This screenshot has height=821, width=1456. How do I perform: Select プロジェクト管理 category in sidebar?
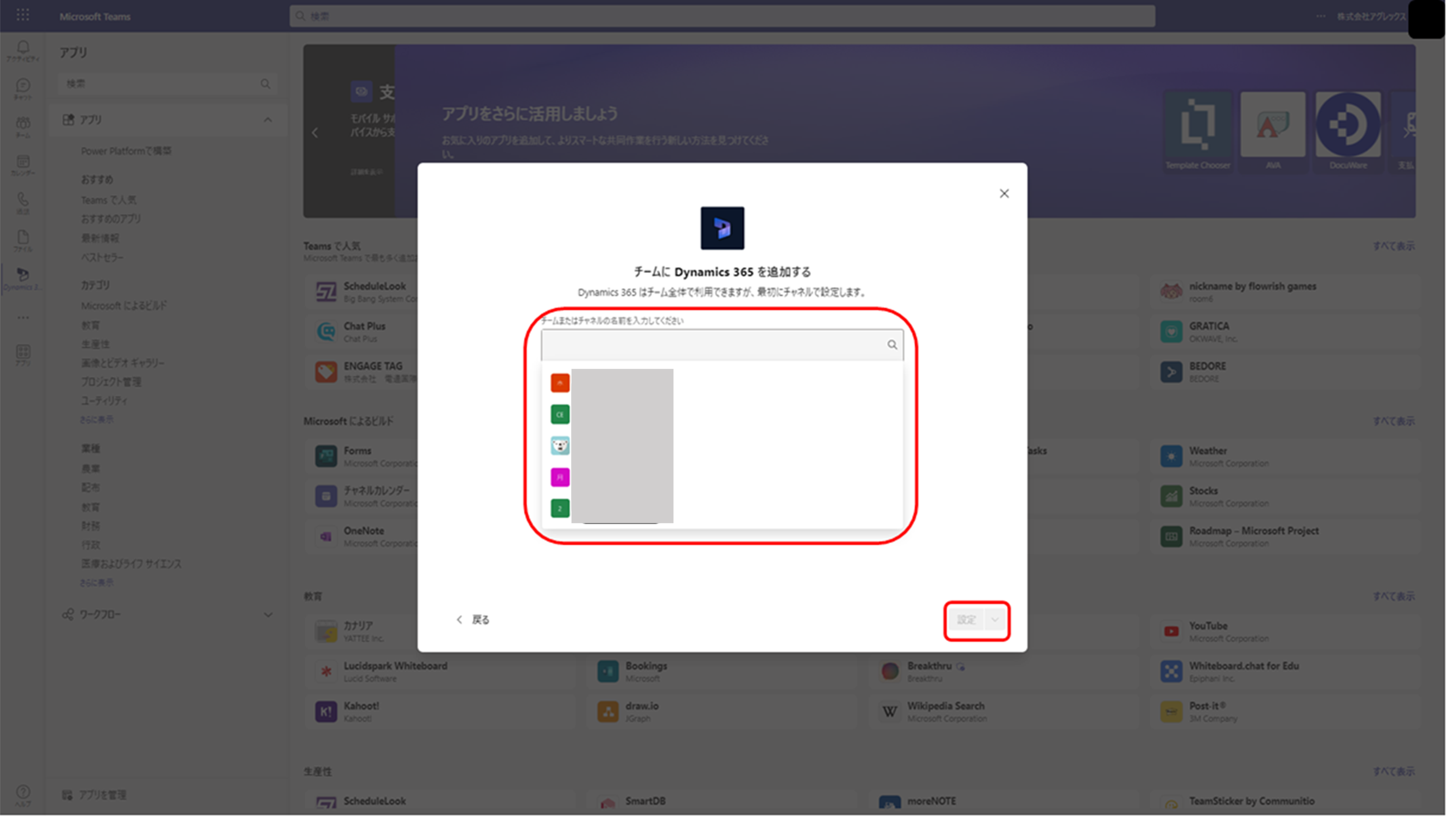[x=111, y=382]
